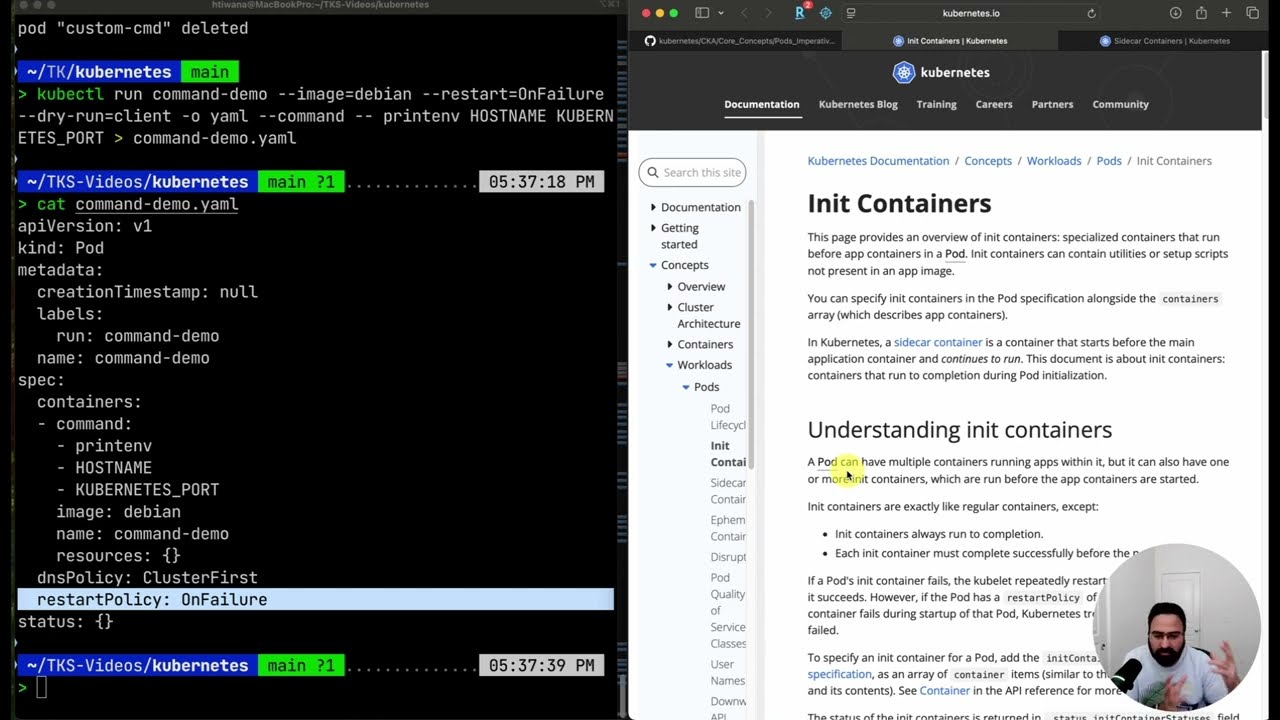
Task: Click Kubernetes Documentation breadcrumb
Action: click(878, 161)
